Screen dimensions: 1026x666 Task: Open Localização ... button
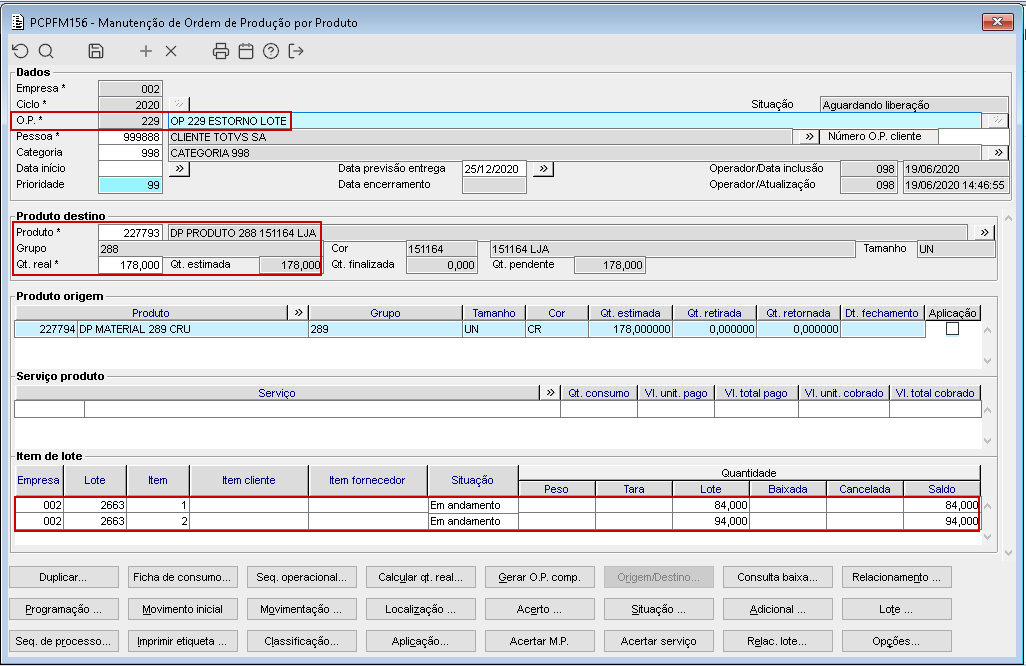[421, 609]
